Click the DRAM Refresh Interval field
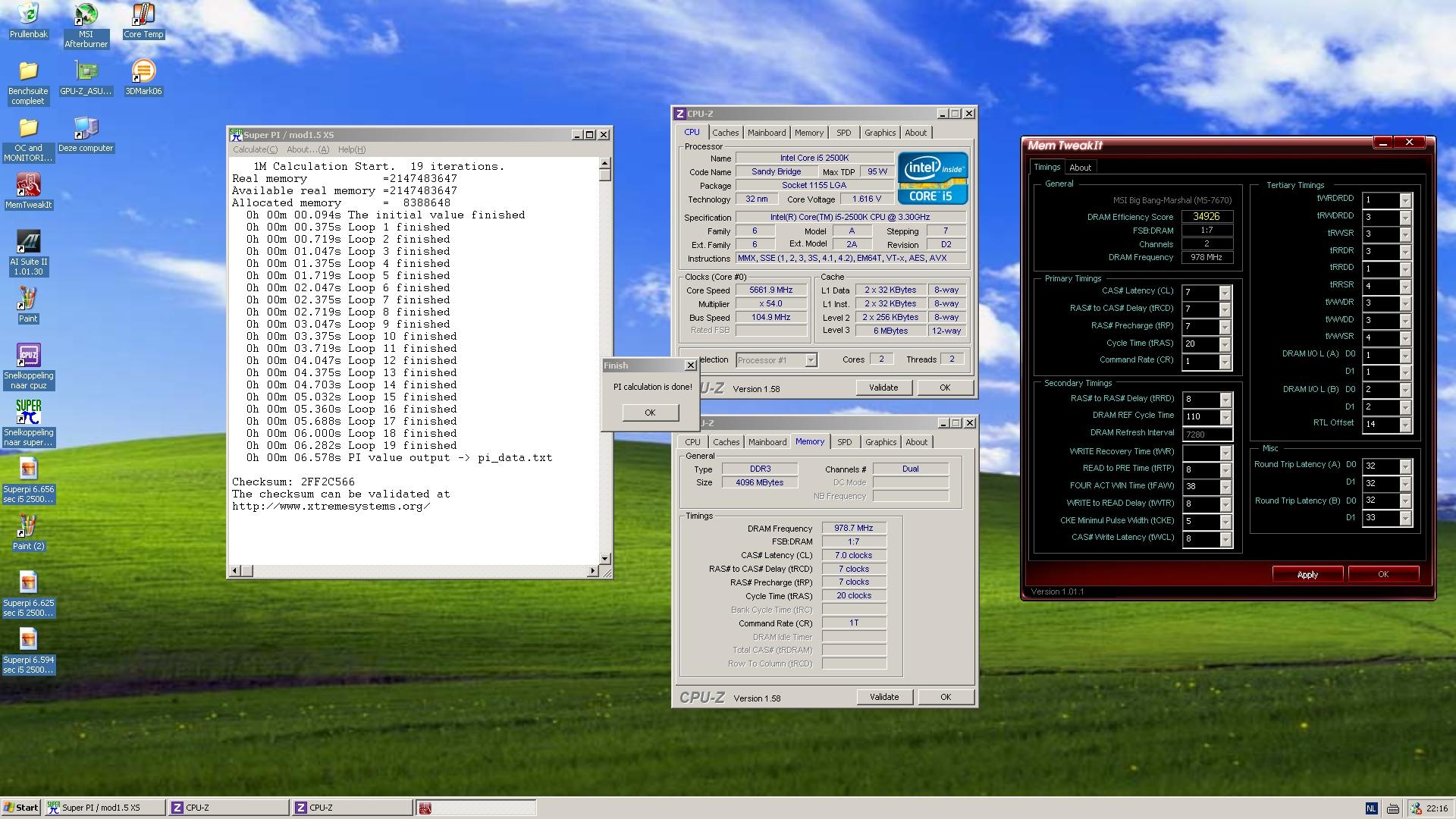The height and width of the screenshot is (819, 1456). 1207,435
